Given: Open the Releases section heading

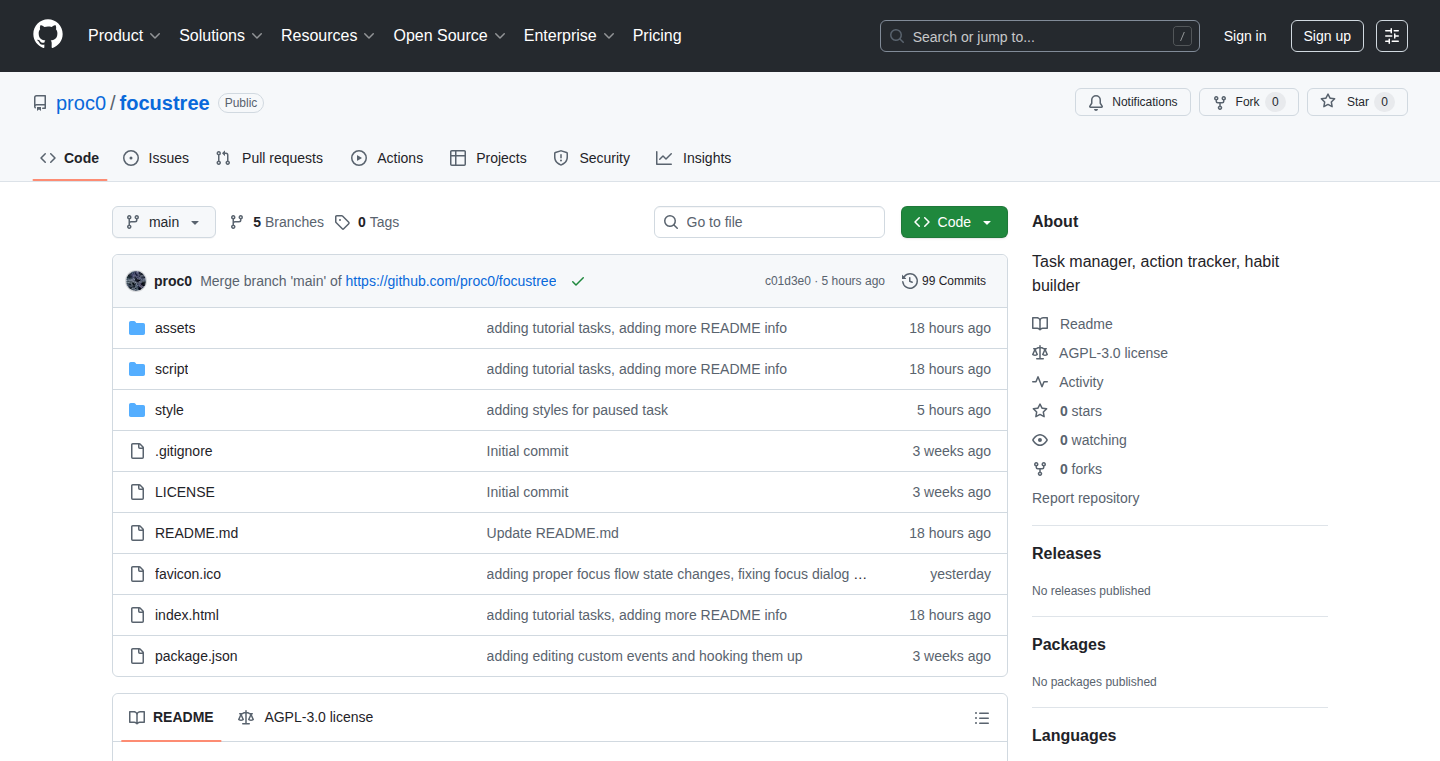Looking at the screenshot, I should pos(1067,554).
